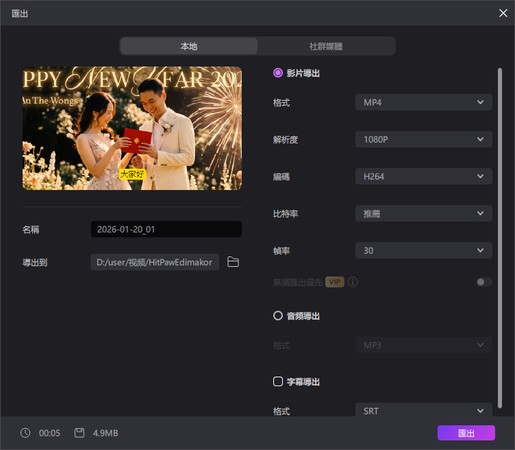The height and width of the screenshot is (450, 515).
Task: Open the MP4 format dropdown
Action: (x=423, y=102)
